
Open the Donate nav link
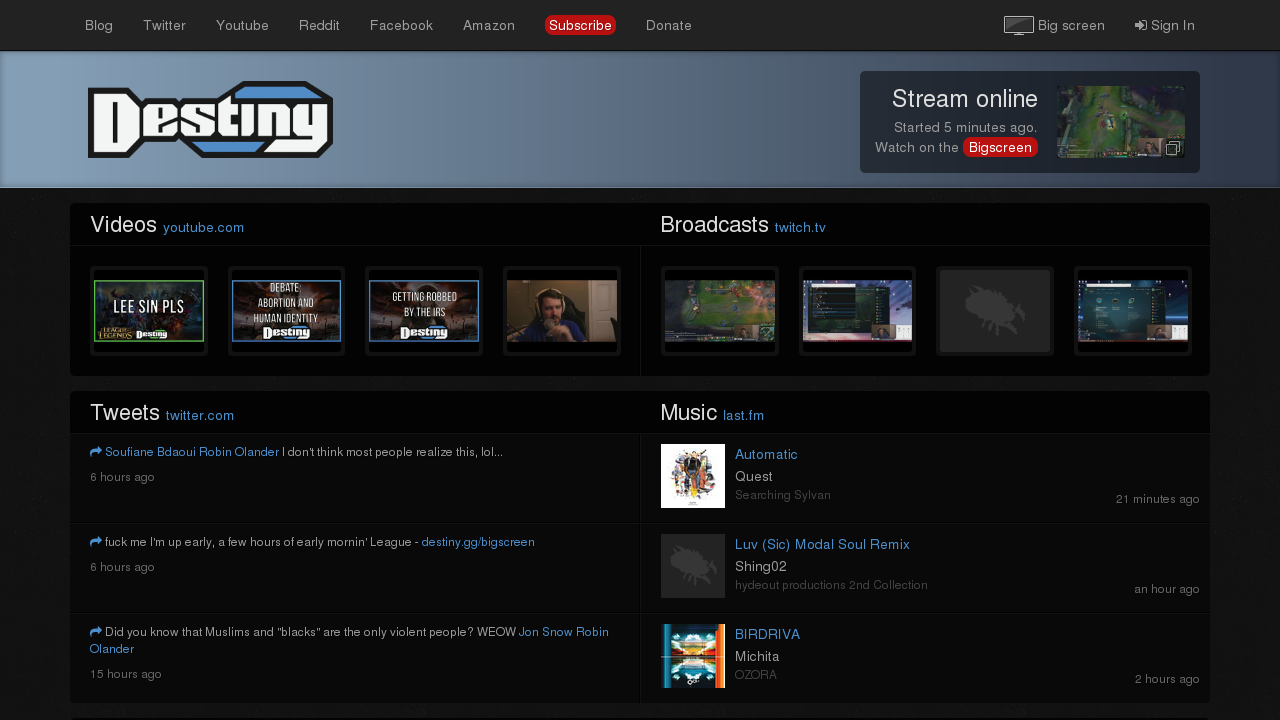pos(669,26)
